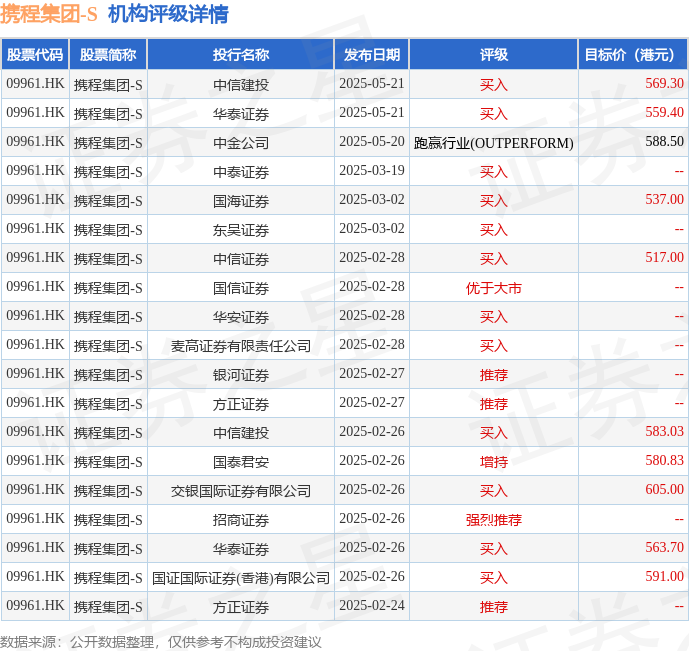
Task: Click the date 2025-03-19
Action: point(372,170)
